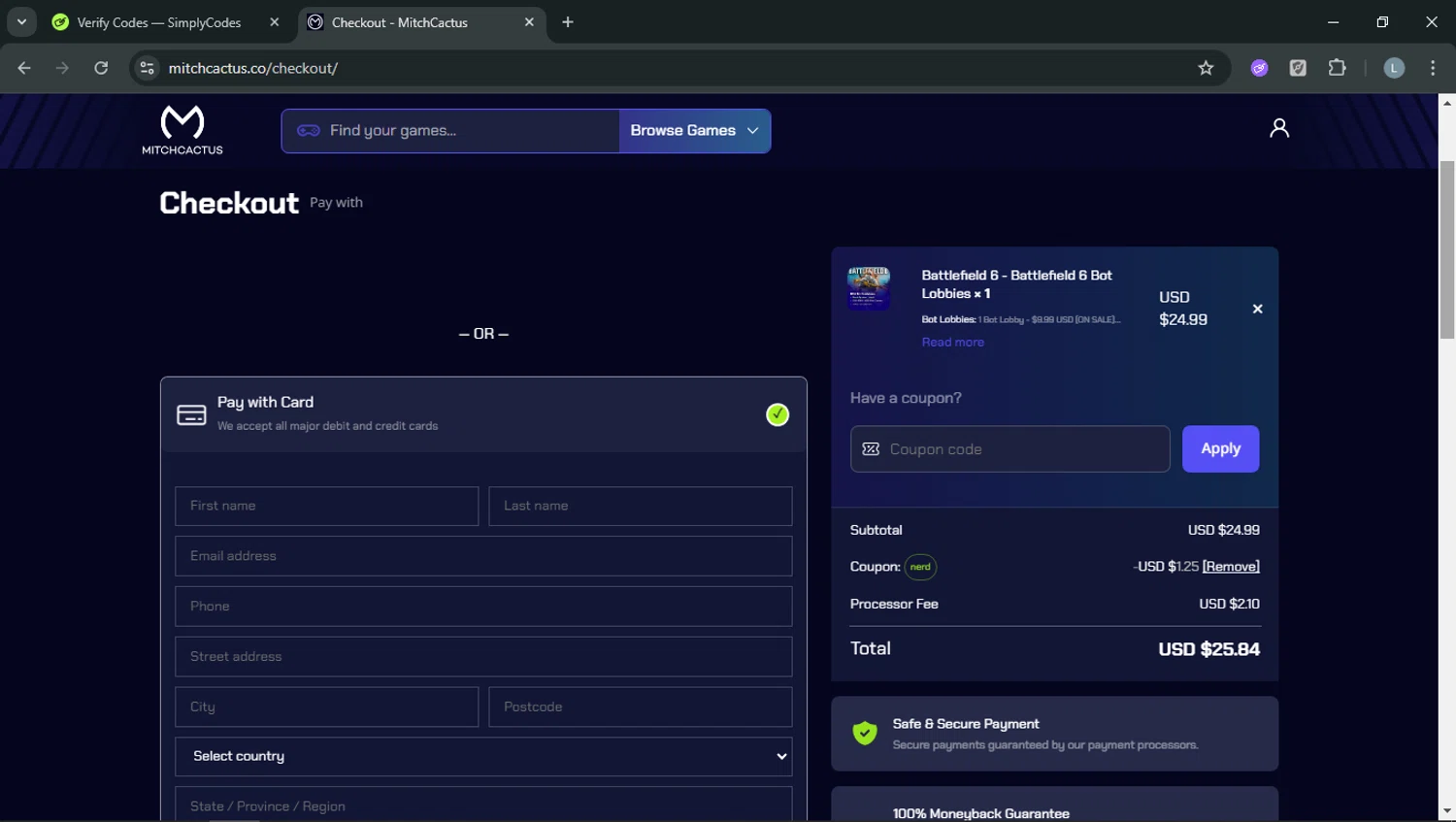This screenshot has height=822, width=1456.
Task: Focus the Phone field
Action: [483, 607]
